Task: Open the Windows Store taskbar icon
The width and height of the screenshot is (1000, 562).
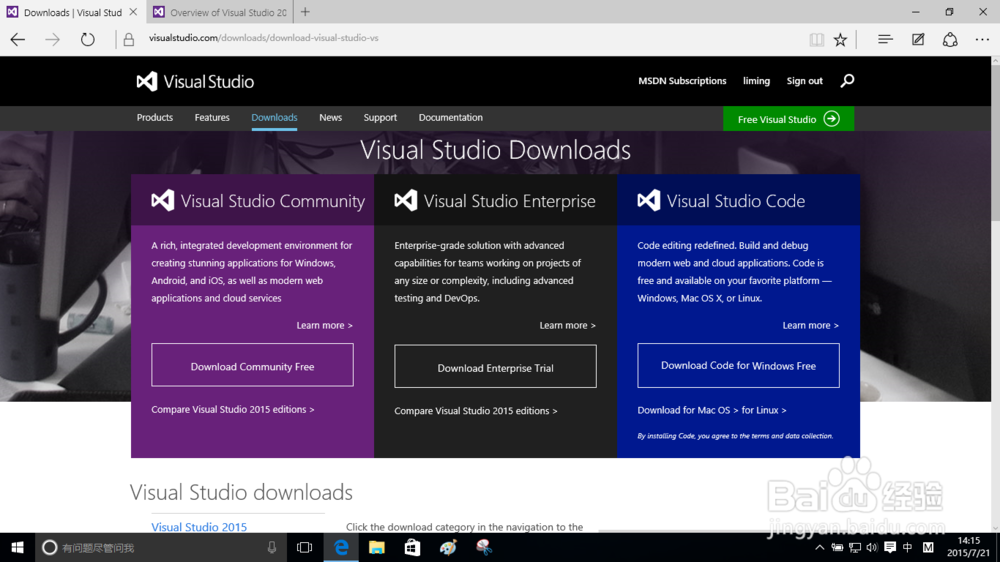Action: (x=413, y=548)
